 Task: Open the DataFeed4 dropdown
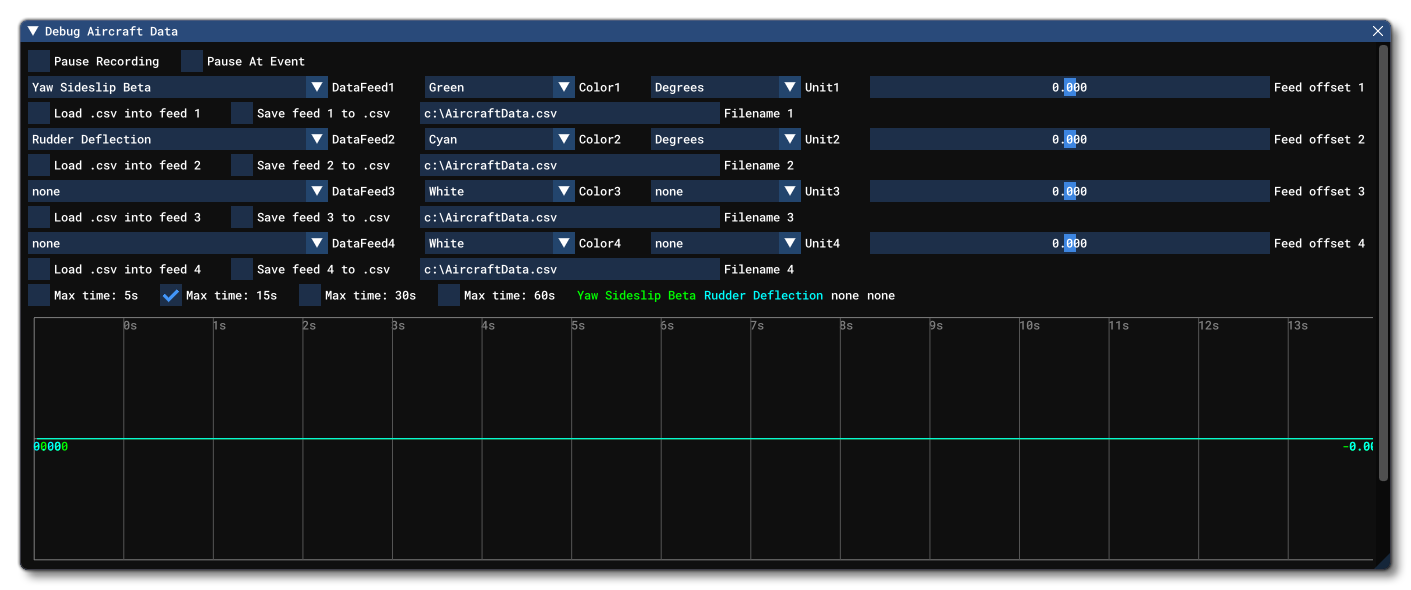[x=317, y=243]
